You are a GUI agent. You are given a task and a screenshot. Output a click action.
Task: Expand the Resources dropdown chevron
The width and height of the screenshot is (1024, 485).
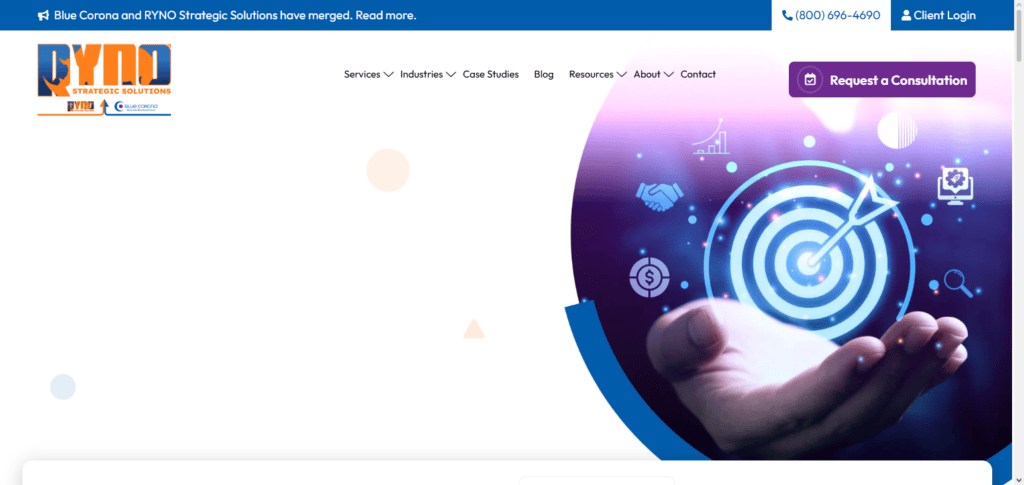[621, 74]
